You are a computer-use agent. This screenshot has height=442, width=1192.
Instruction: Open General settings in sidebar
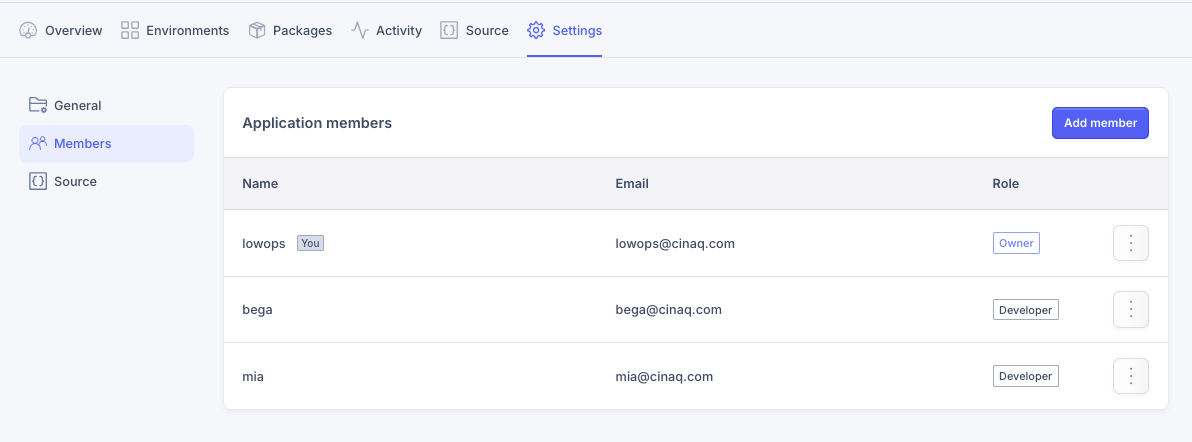pyautogui.click(x=106, y=105)
